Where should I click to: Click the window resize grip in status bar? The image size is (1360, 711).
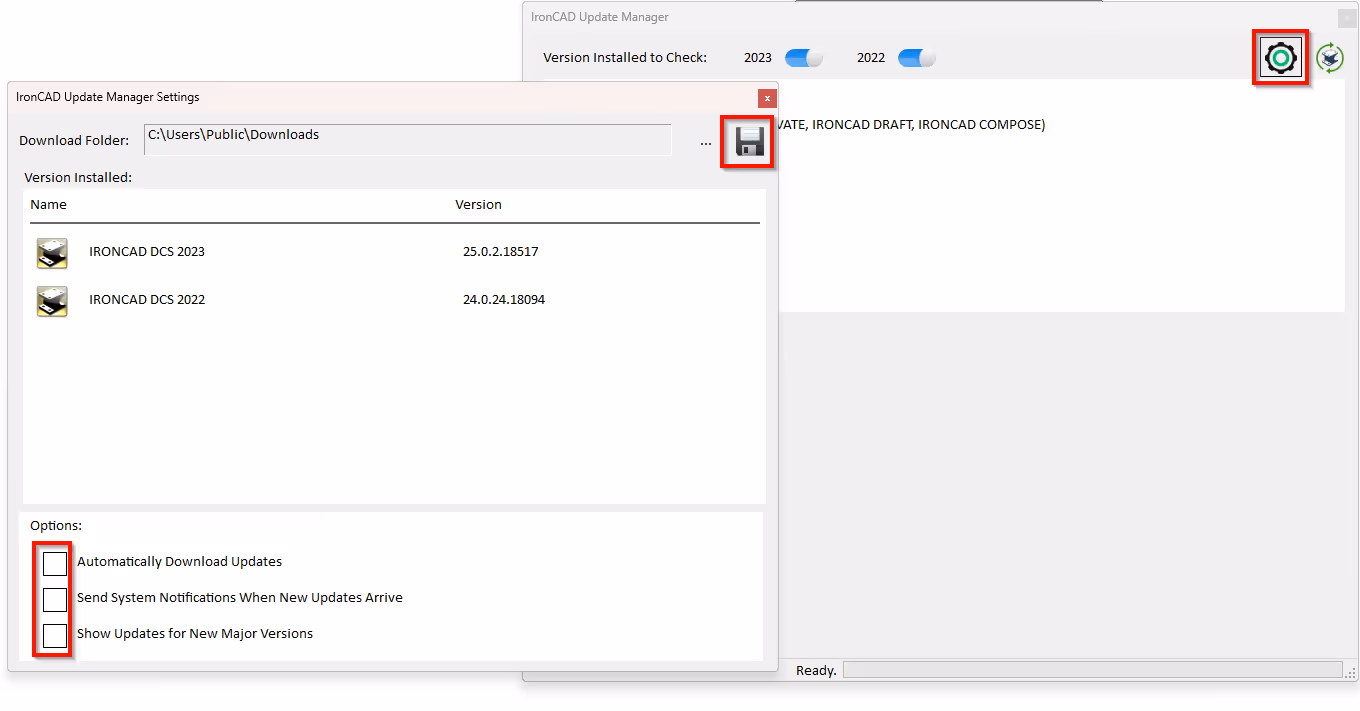coord(1351,673)
